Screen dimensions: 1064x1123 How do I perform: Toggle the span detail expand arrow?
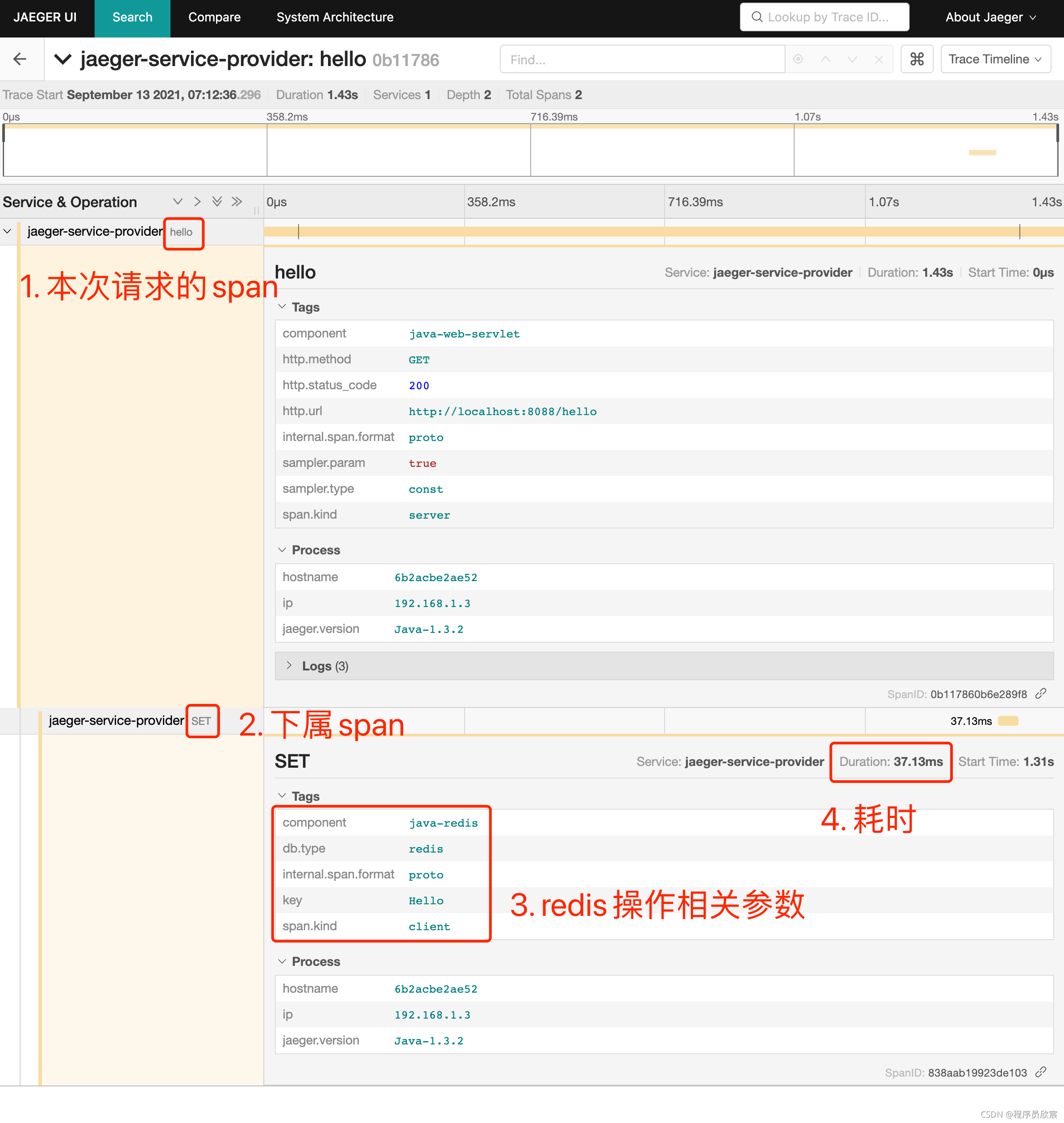click(10, 231)
